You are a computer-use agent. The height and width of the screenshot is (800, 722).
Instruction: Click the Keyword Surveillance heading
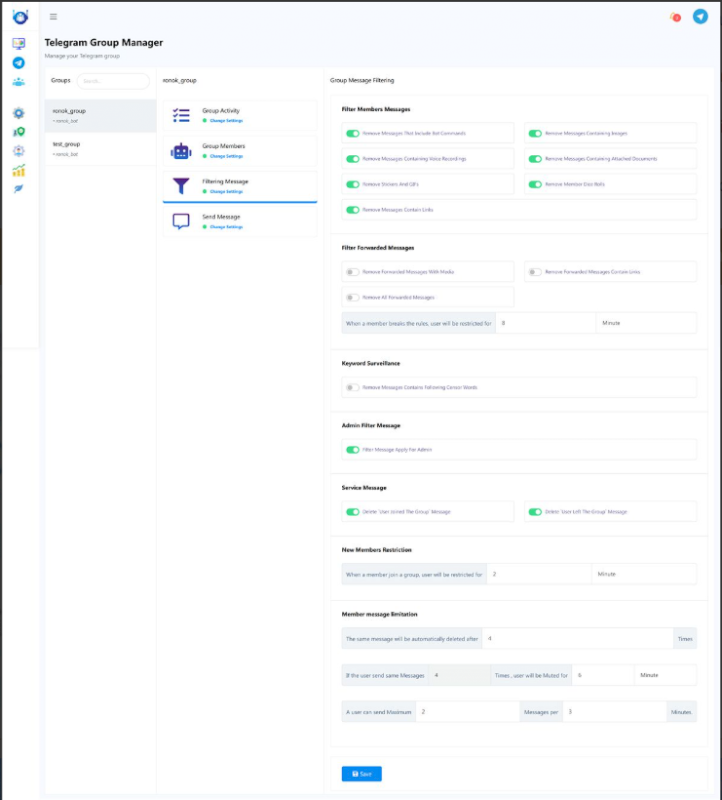(x=371, y=364)
